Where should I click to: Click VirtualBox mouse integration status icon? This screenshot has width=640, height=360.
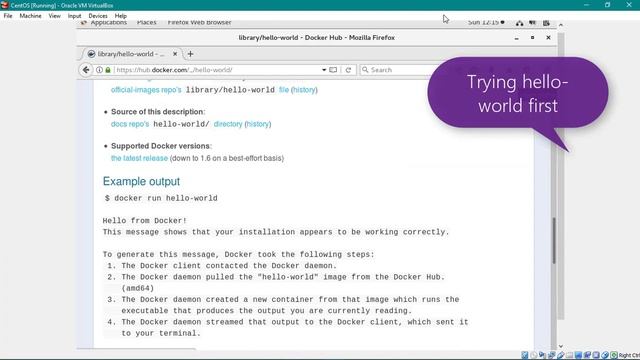pyautogui.click(x=605, y=355)
